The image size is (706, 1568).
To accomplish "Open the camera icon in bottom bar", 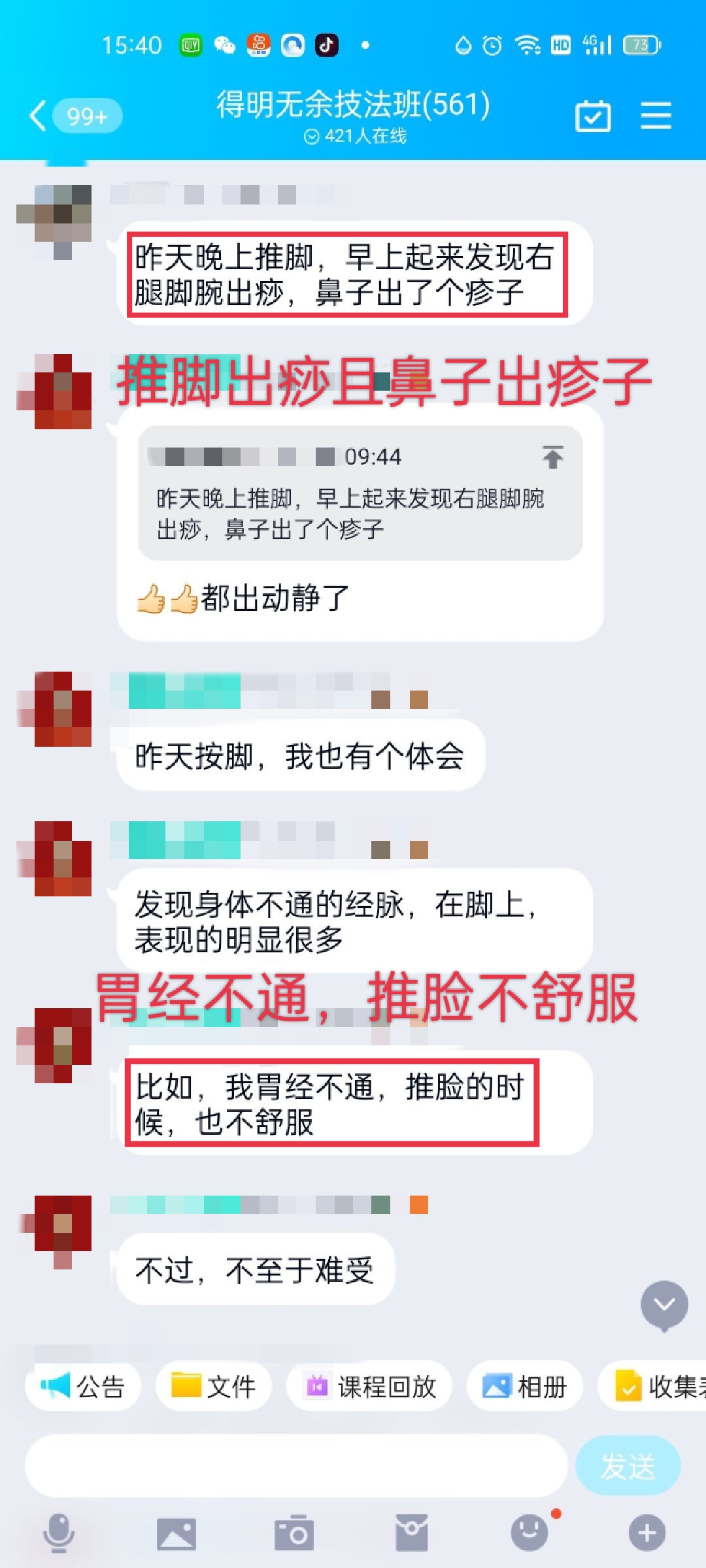I will coord(294,1533).
